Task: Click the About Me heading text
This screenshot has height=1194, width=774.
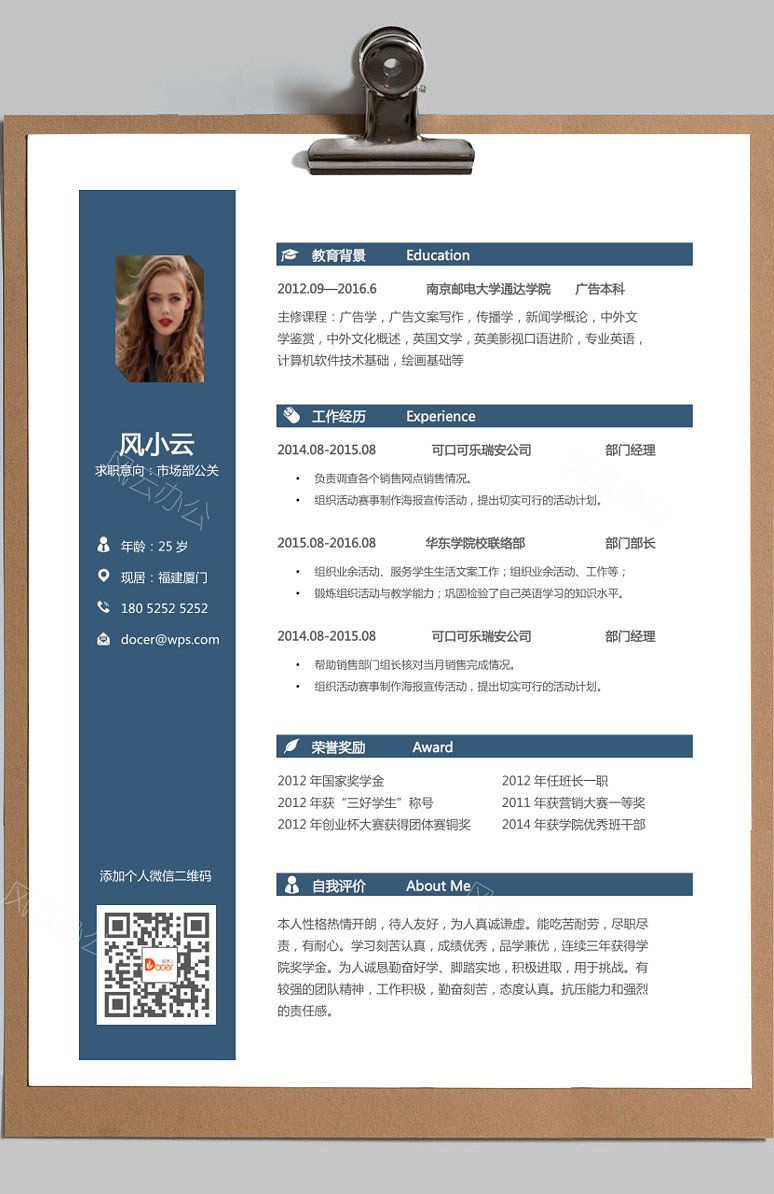Action: [x=438, y=886]
